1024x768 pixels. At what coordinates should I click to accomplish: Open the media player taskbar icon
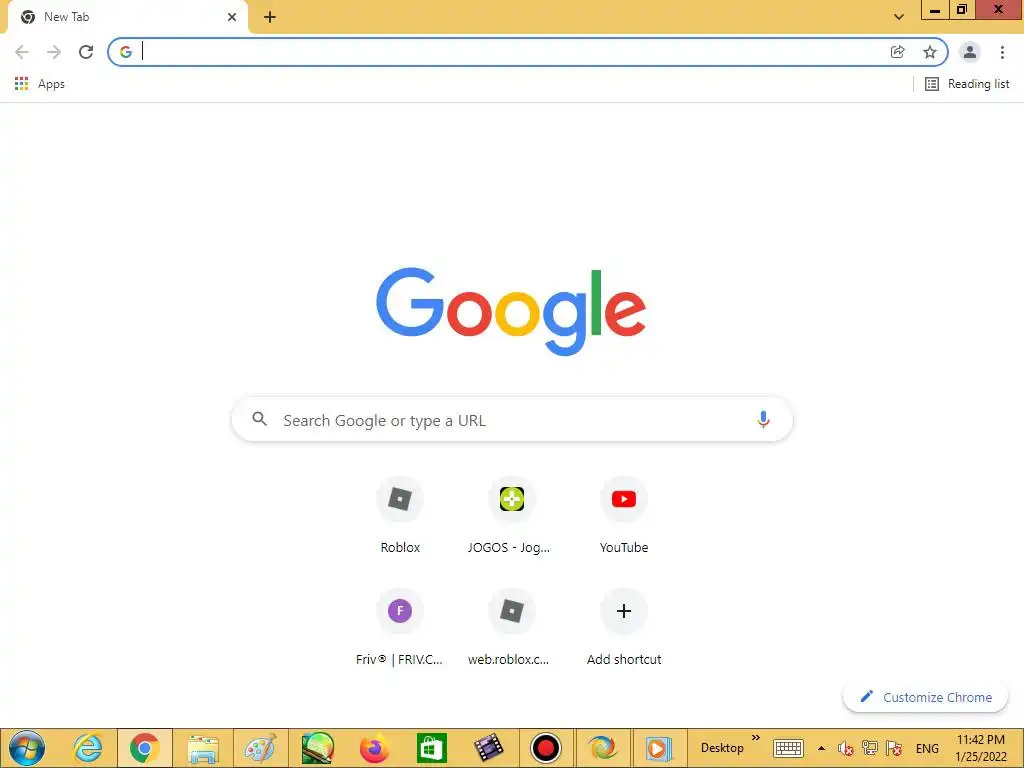click(658, 748)
